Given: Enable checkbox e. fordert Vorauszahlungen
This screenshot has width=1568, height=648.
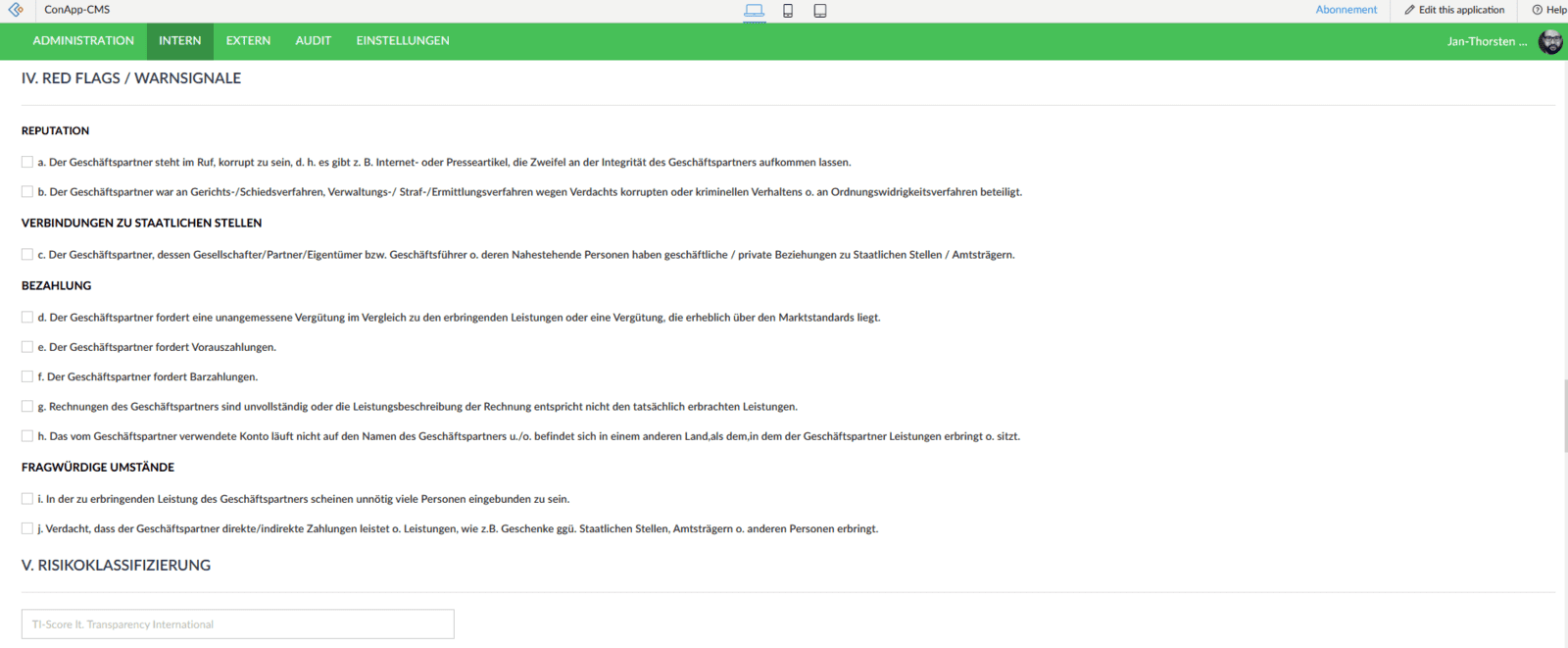Looking at the screenshot, I should click(27, 347).
